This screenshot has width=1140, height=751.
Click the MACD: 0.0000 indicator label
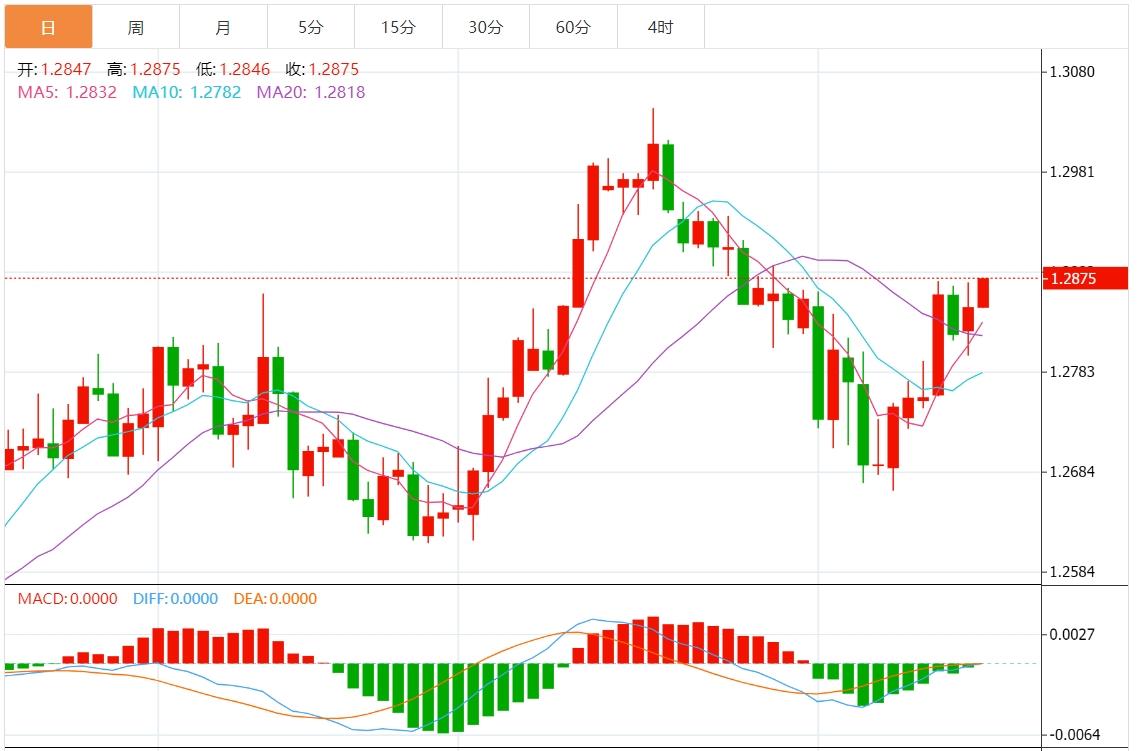click(x=67, y=599)
